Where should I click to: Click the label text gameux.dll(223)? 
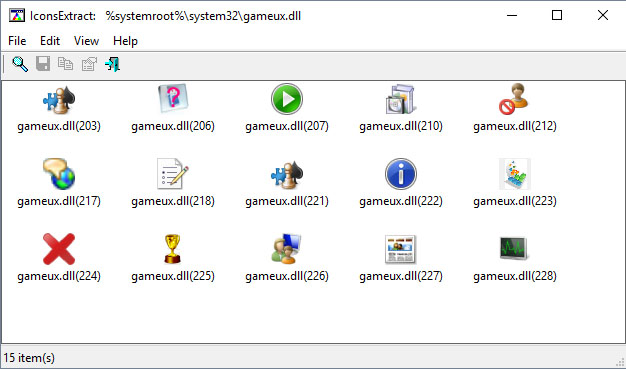(x=515, y=201)
